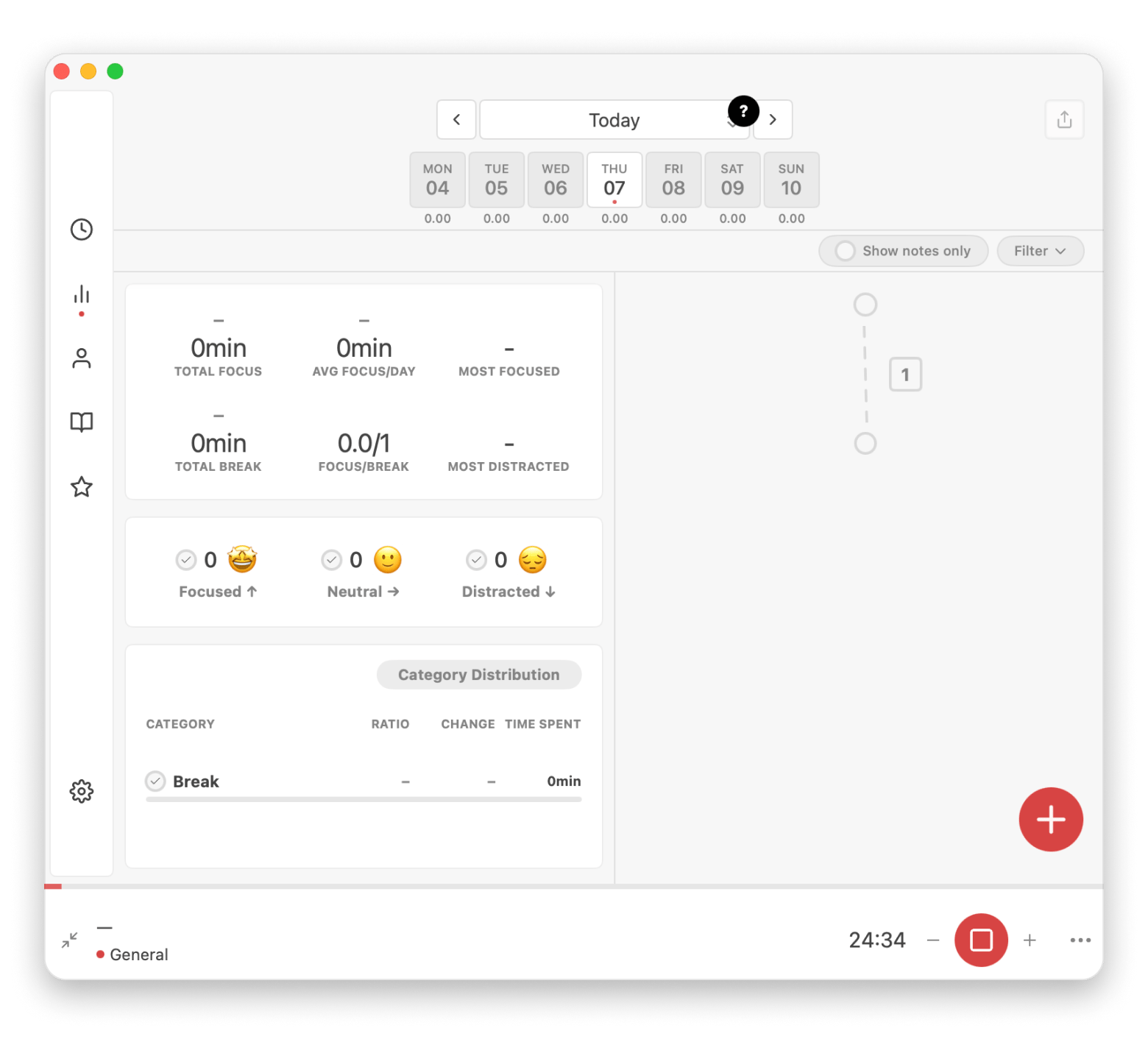
Task: Increase timer with plus icon
Action: [x=1030, y=940]
